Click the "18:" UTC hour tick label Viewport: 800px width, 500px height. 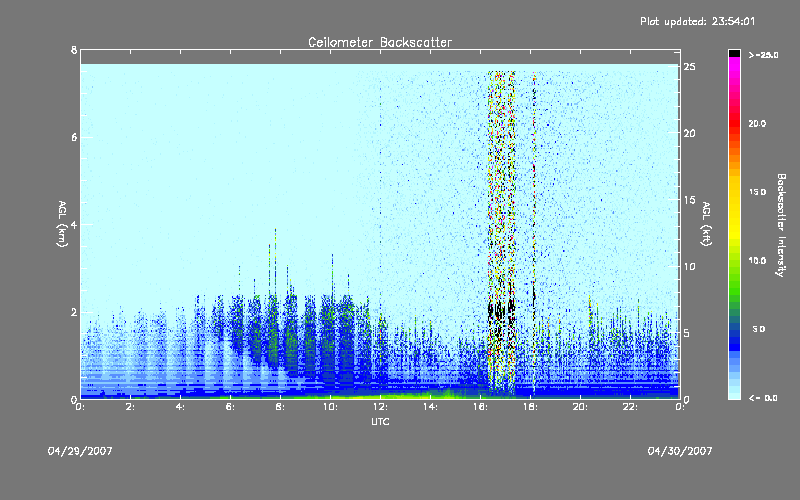[x=530, y=407]
